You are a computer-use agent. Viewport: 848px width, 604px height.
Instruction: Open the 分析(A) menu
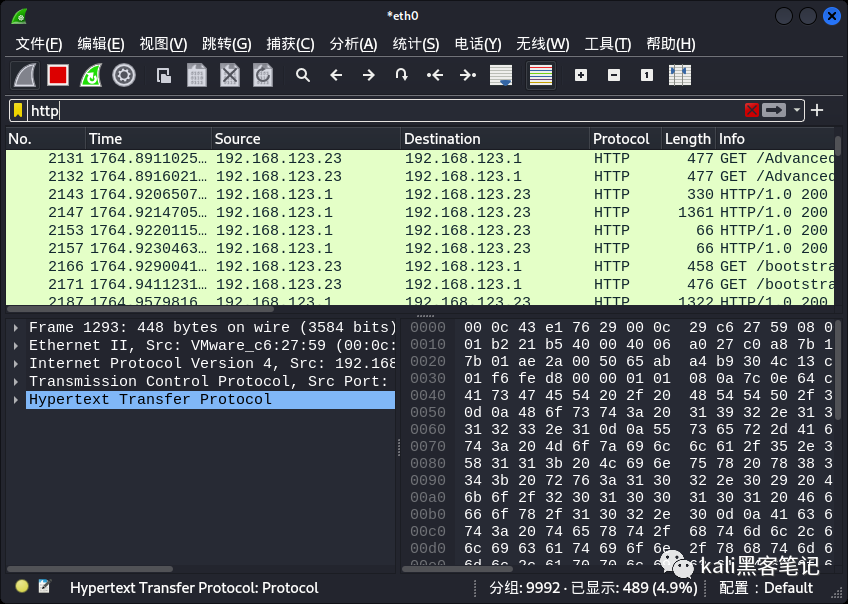pos(354,44)
